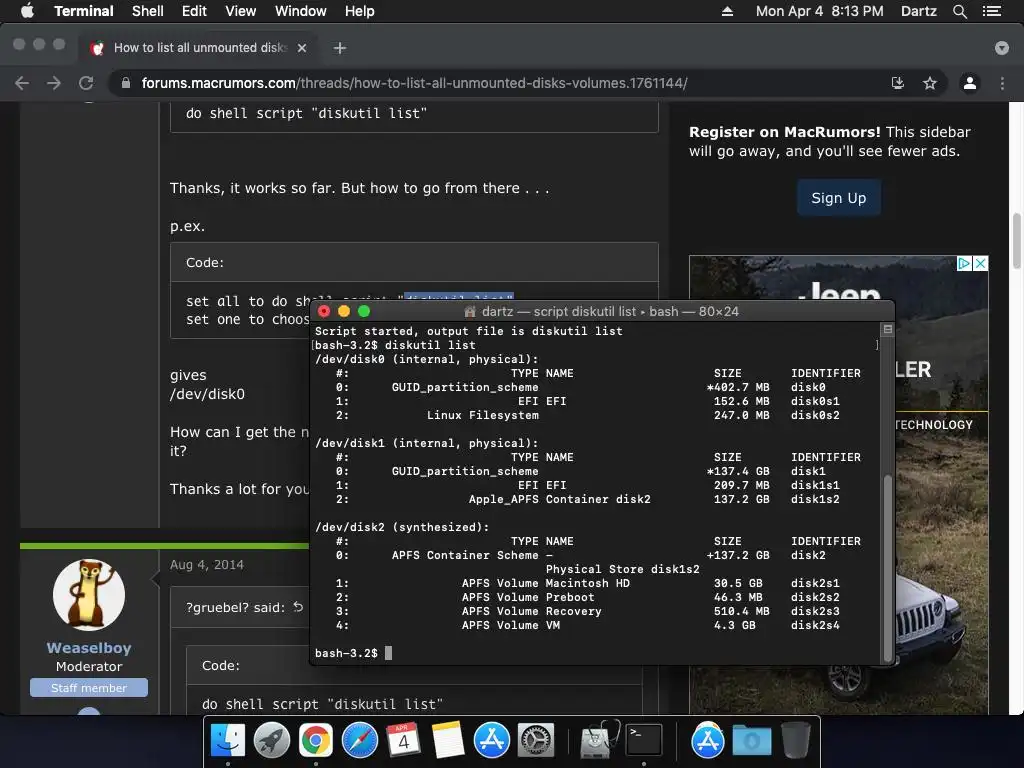Open the Edit menu
Viewport: 1024px width, 768px height.
point(194,11)
